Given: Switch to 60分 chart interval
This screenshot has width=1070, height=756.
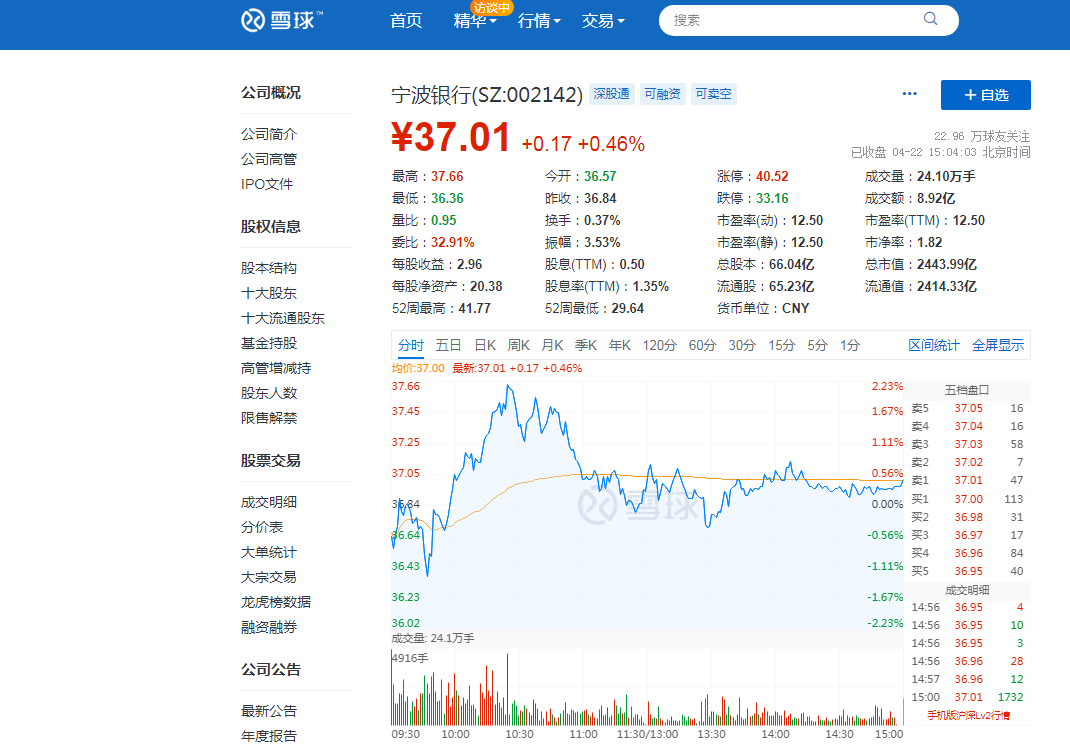Looking at the screenshot, I should click(702, 345).
